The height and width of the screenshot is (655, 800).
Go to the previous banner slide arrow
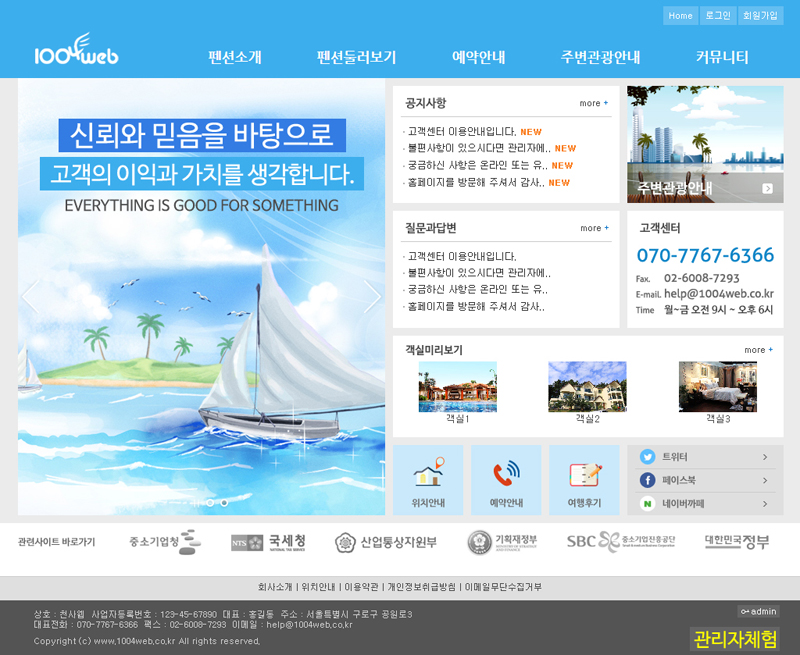(x=30, y=296)
